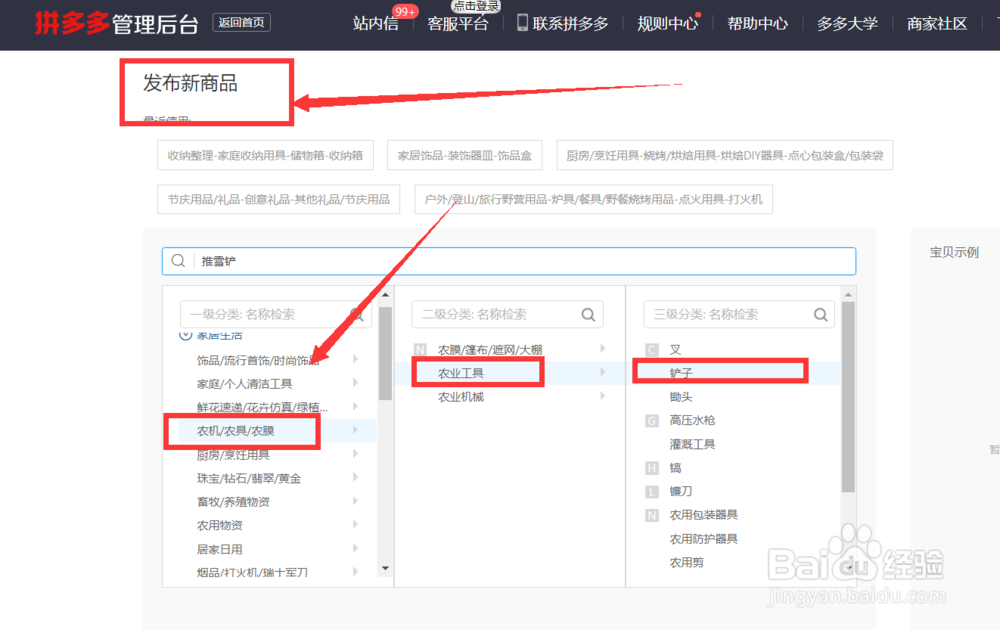The height and width of the screenshot is (630, 1000).
Task: Select recent category 节庆用品/礼品-创意礼品
Action: tap(279, 199)
